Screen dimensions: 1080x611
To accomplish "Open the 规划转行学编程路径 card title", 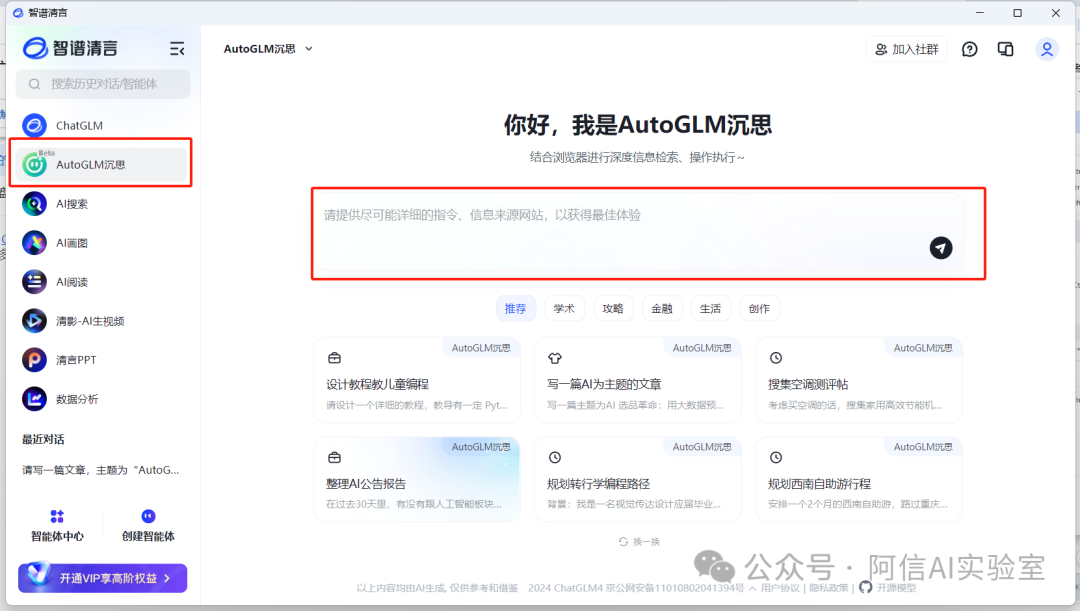I will coord(599,484).
